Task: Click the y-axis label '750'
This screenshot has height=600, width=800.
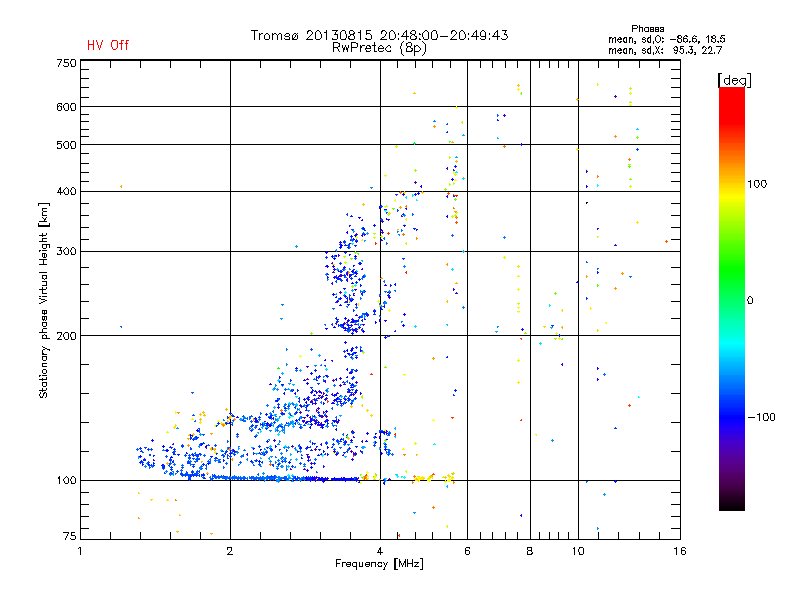Action: click(x=66, y=63)
